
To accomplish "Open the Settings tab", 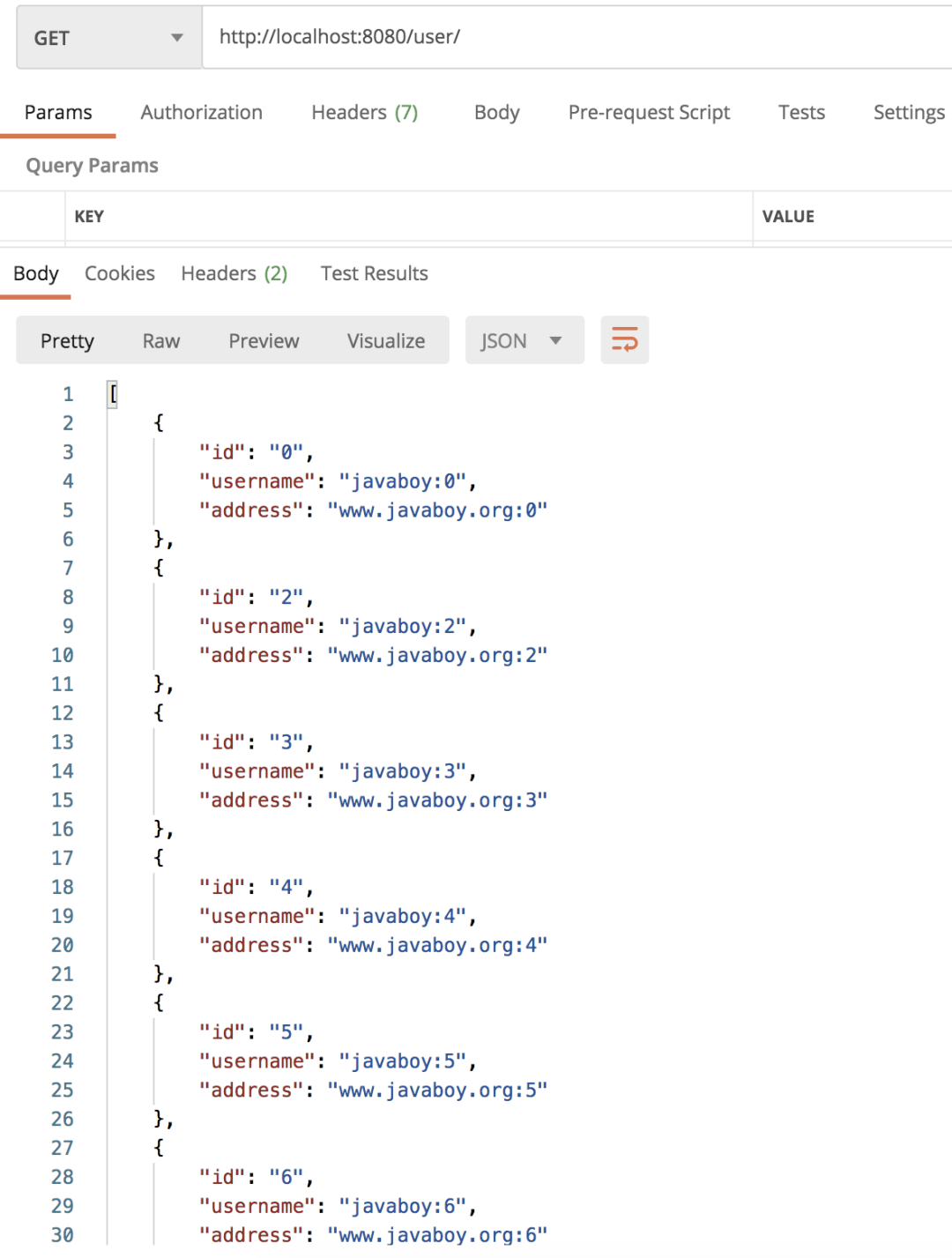I will point(908,113).
